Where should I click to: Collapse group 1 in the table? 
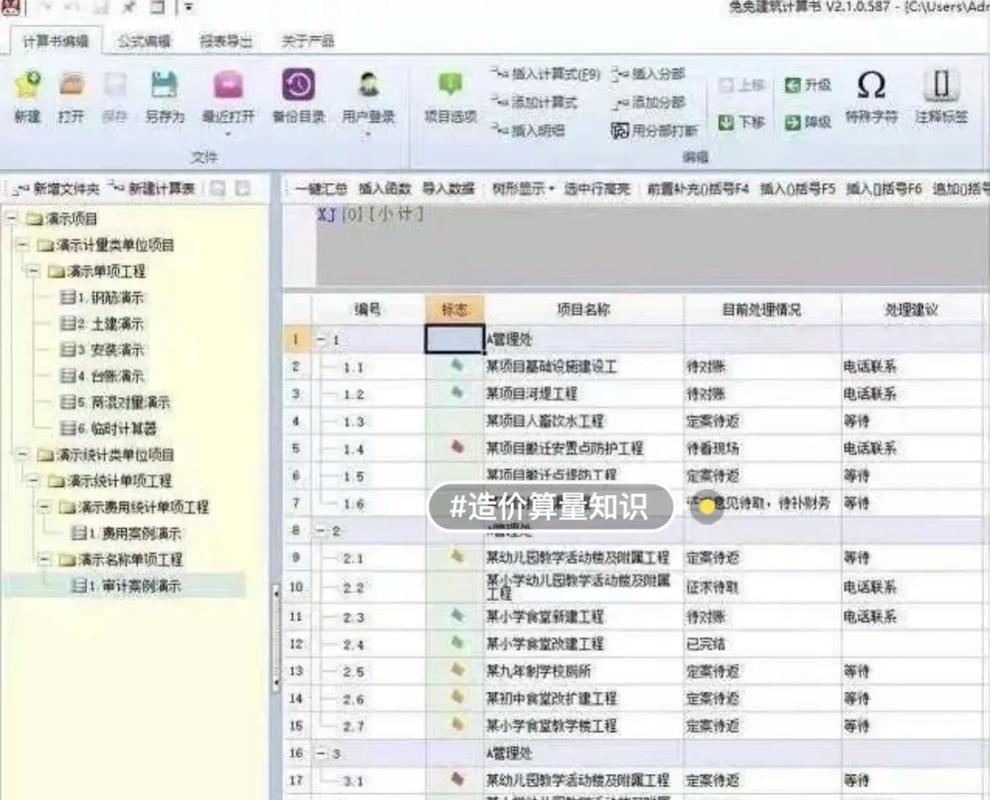[x=321, y=340]
